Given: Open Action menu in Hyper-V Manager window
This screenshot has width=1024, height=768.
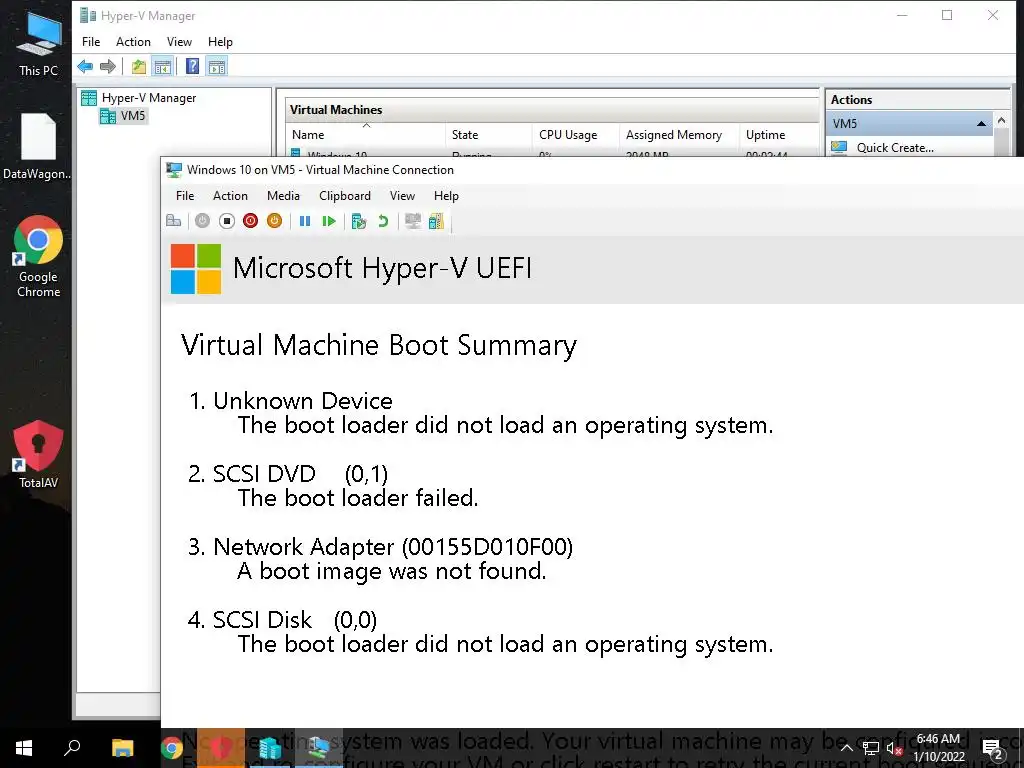Looking at the screenshot, I should click(133, 42).
